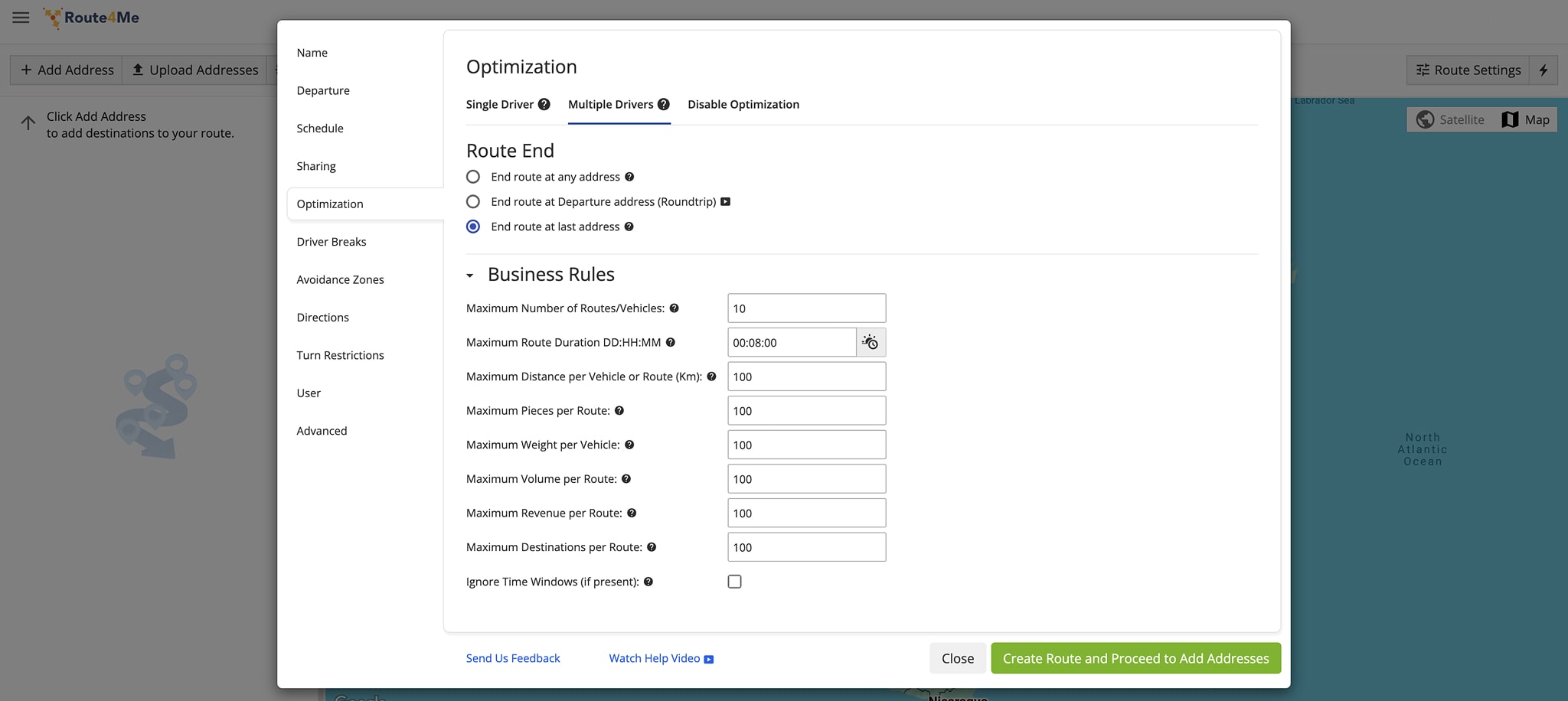1568x701 pixels.
Task: Open the Turn Restrictions settings section
Action: tap(341, 355)
